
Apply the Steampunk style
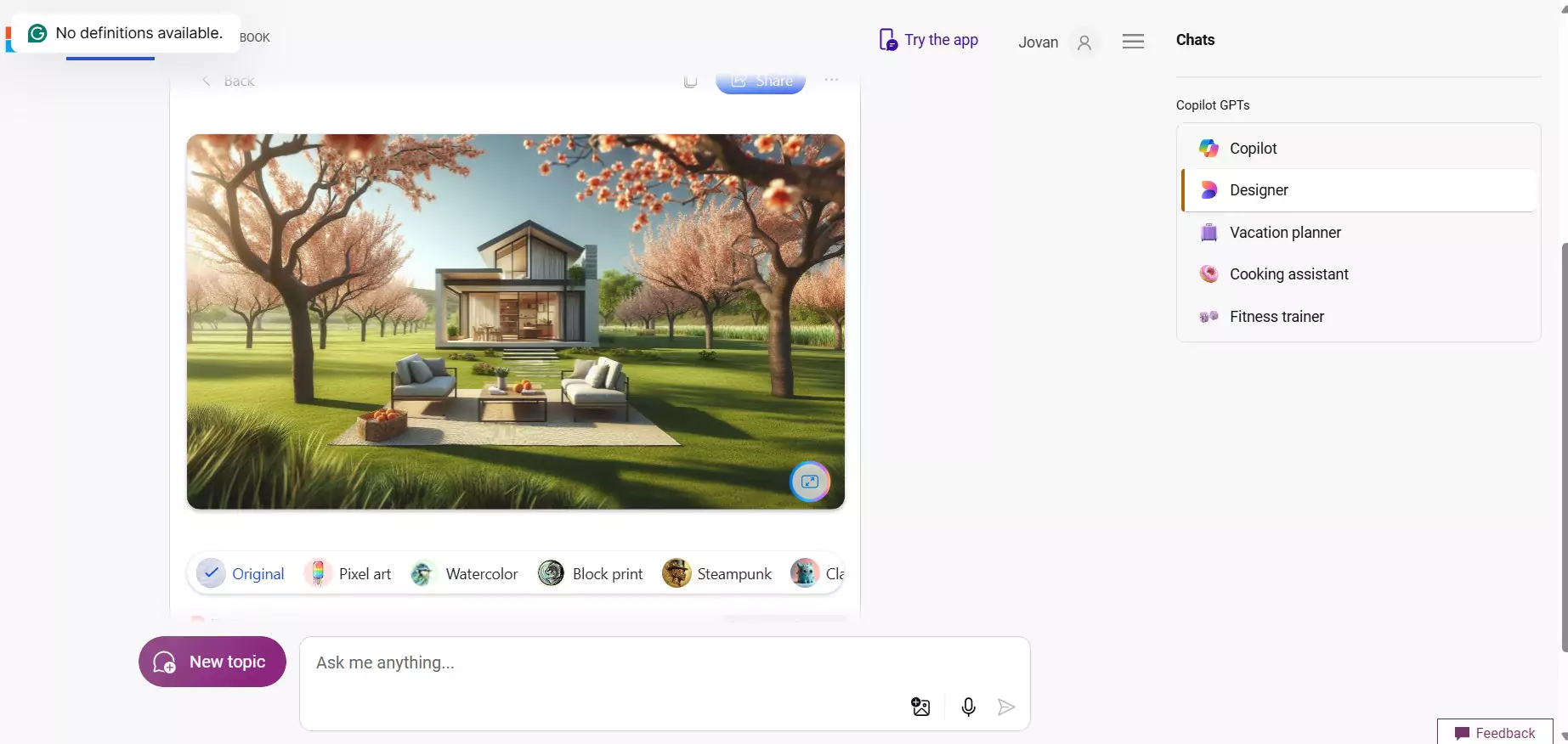[x=717, y=573]
